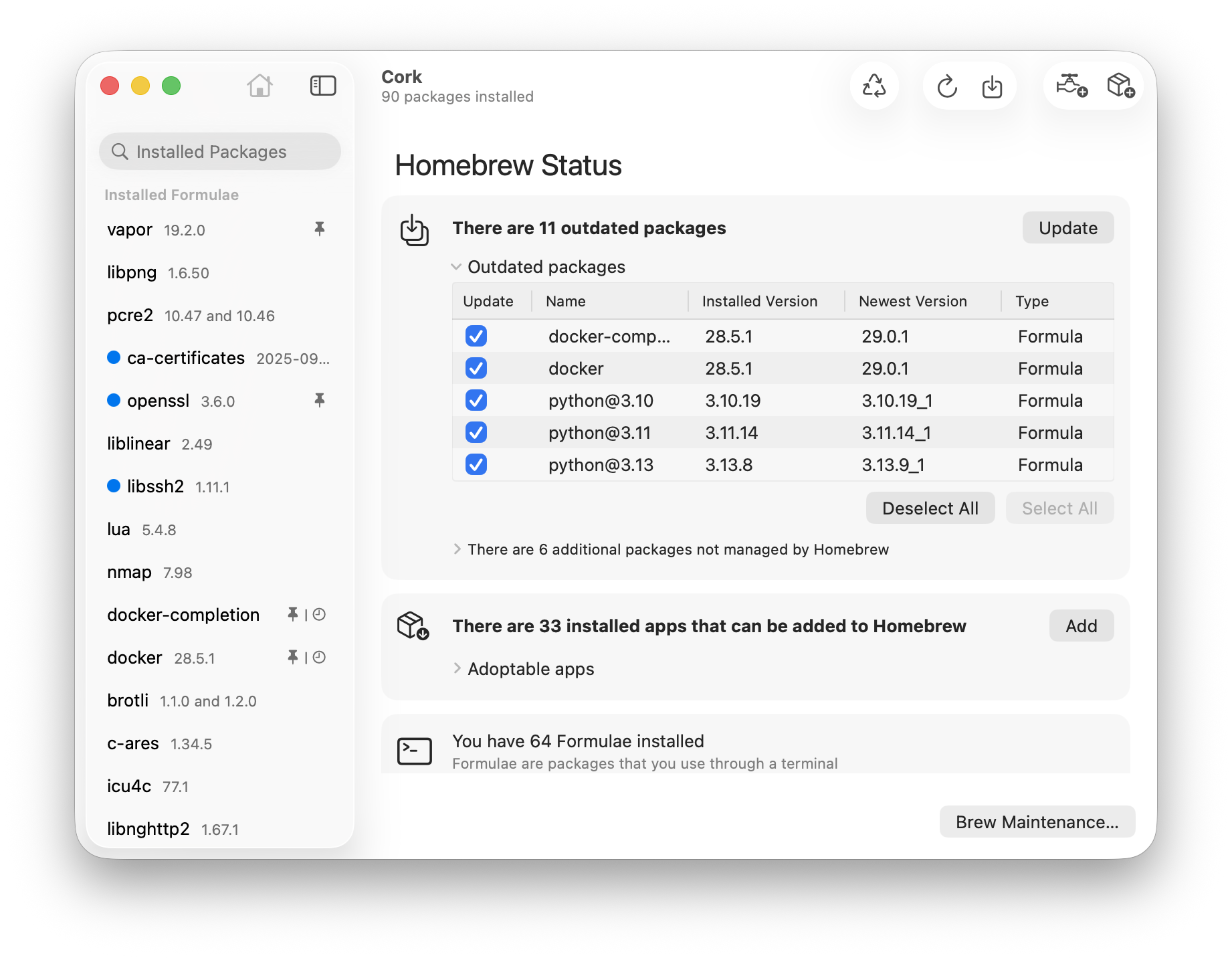Click the install package box icon
This screenshot has width=1232, height=958.
(x=1120, y=86)
